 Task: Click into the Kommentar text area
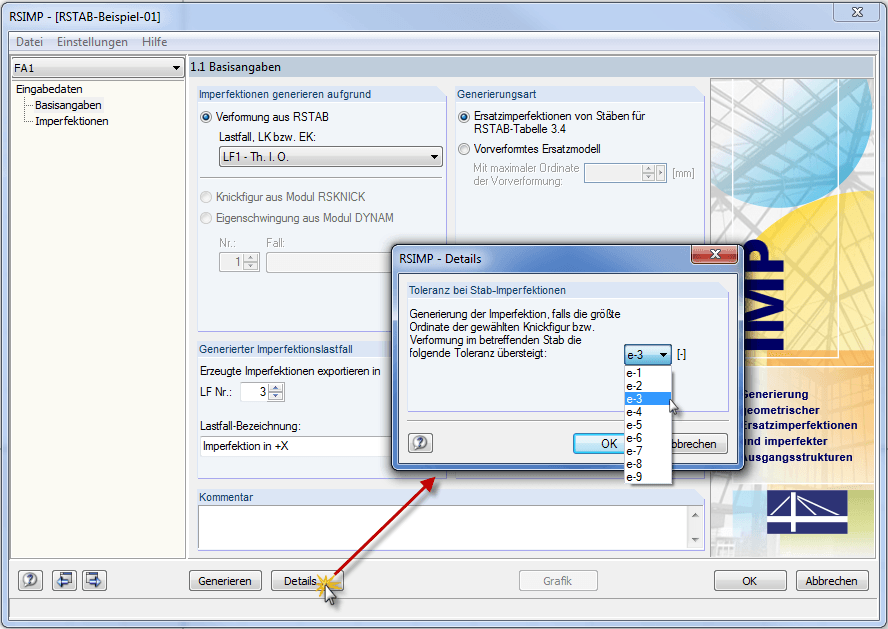[443, 528]
